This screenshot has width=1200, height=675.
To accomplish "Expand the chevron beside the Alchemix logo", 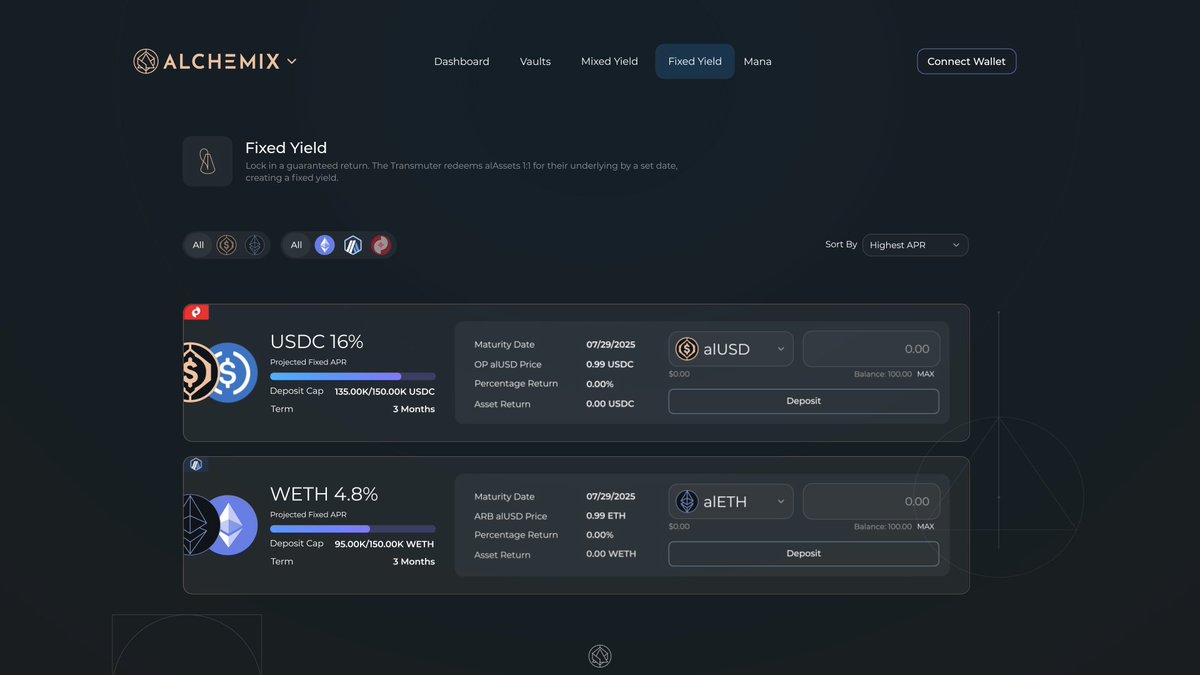I will click(x=291, y=62).
